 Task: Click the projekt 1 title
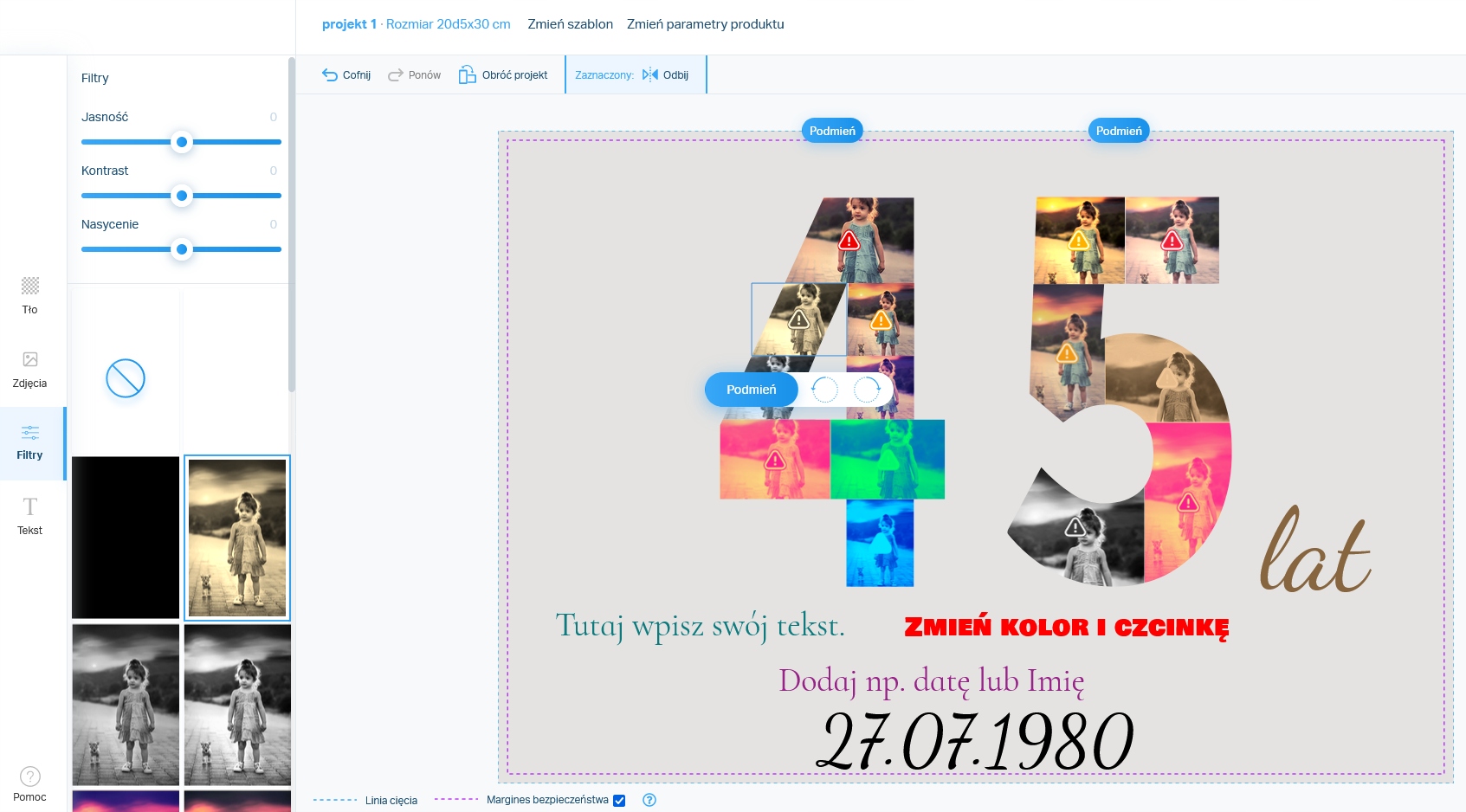point(349,24)
